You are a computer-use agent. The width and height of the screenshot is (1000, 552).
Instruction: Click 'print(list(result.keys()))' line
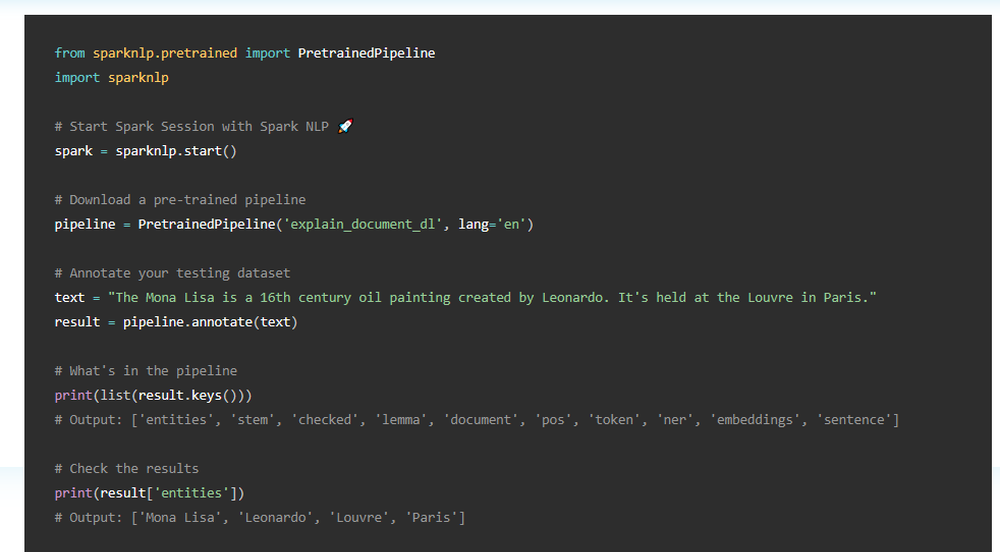click(x=154, y=395)
